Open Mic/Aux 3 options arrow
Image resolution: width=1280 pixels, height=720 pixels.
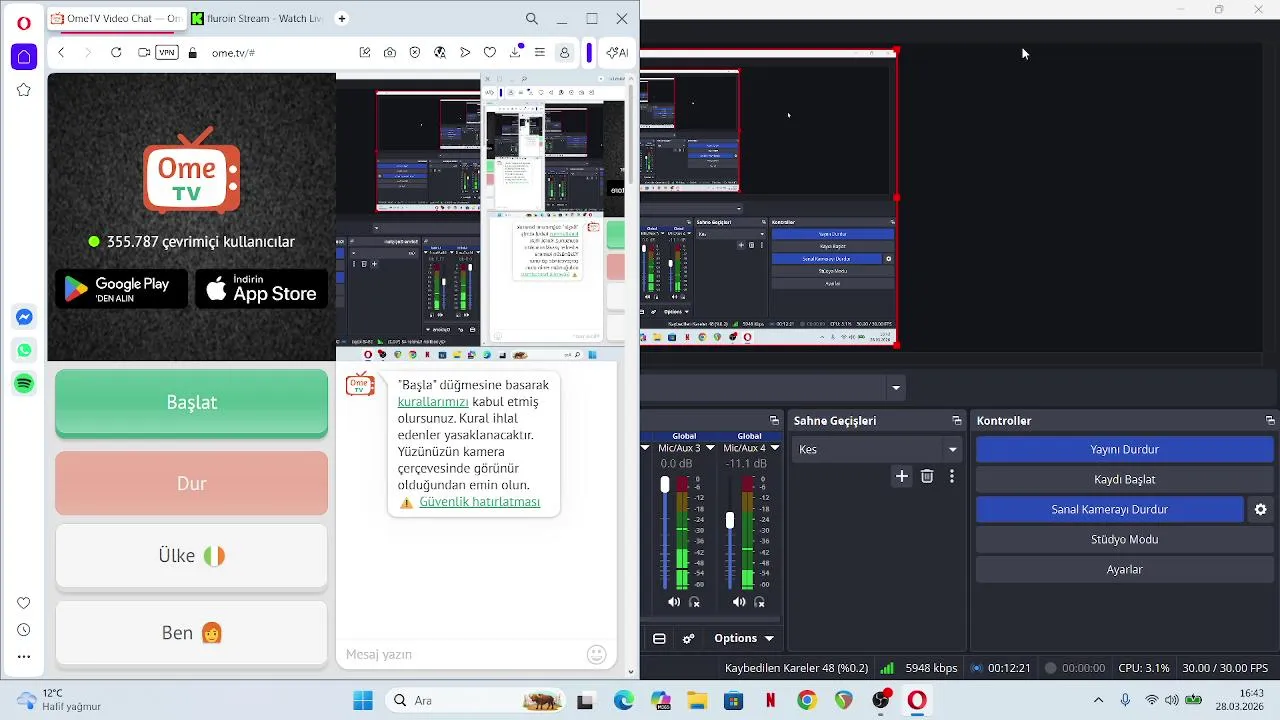coord(710,449)
